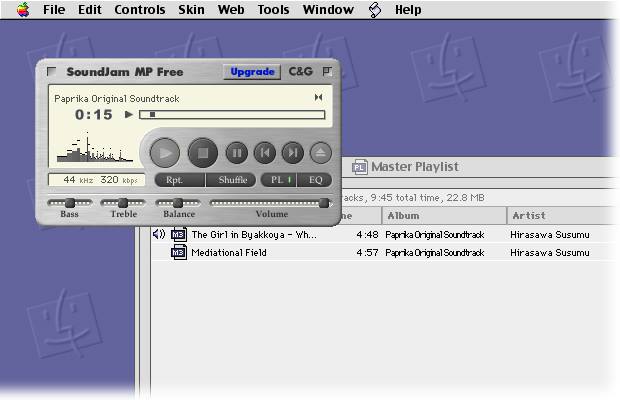Click the 44 kHz 320 kbps readout
Screen dimensions: 620x400
pos(97,180)
